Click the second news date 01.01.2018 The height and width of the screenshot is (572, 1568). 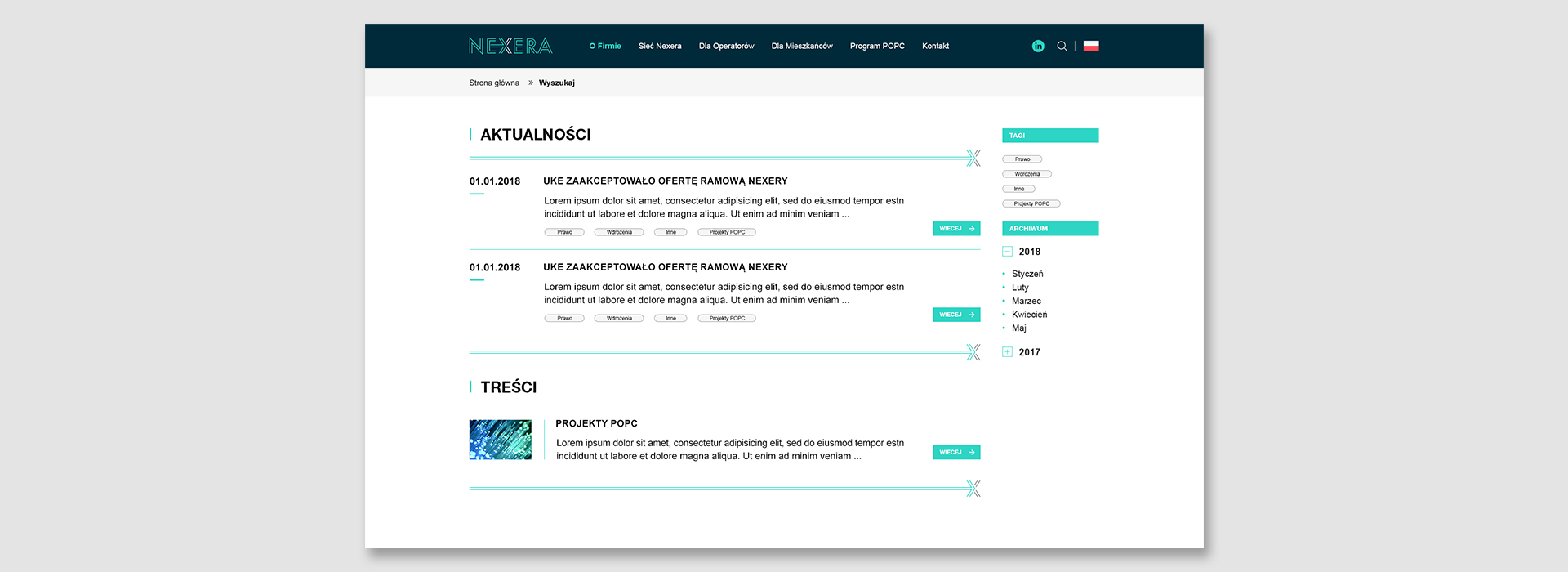[495, 267]
